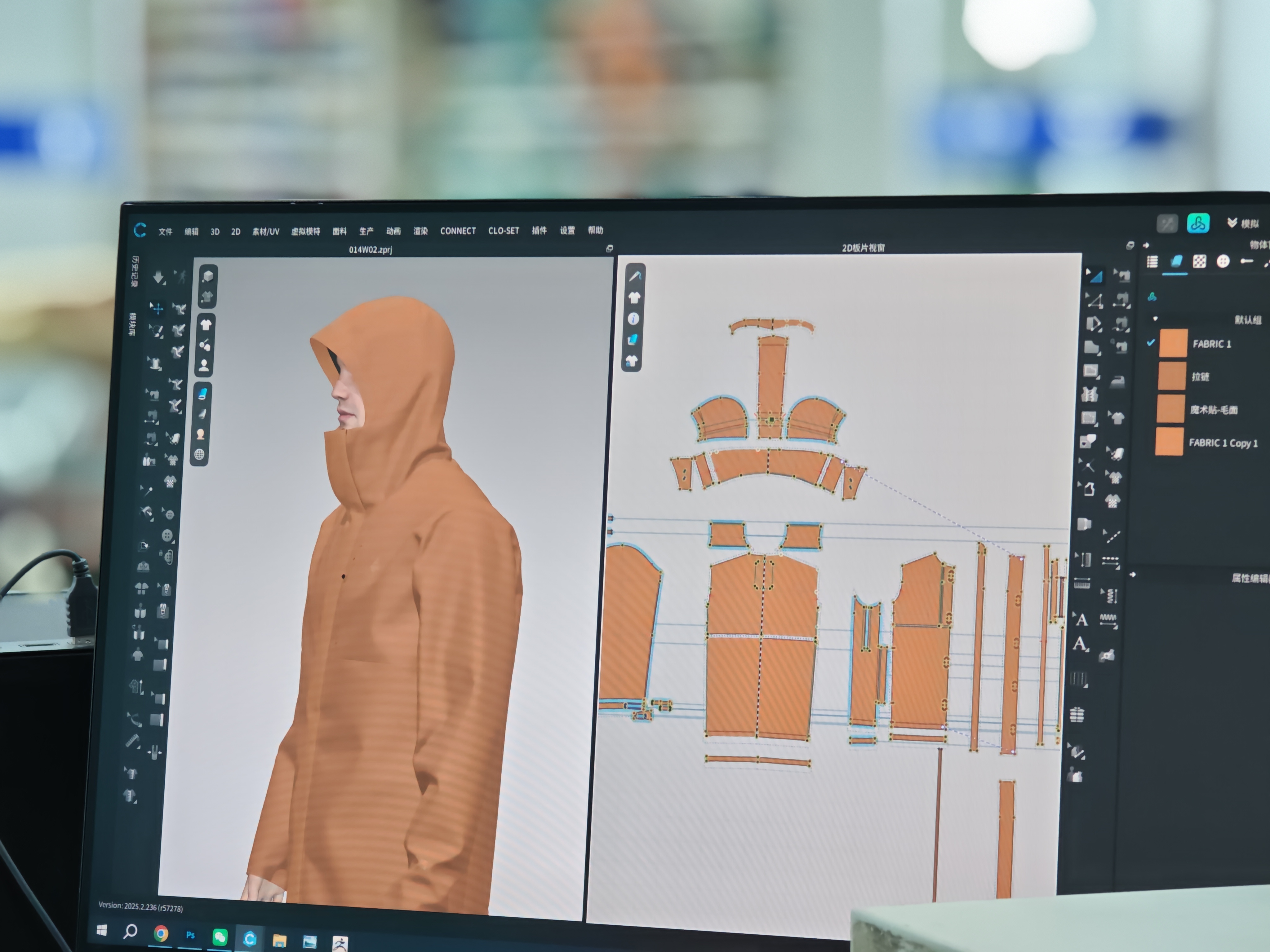Select the Steam iron tool

click(1117, 381)
